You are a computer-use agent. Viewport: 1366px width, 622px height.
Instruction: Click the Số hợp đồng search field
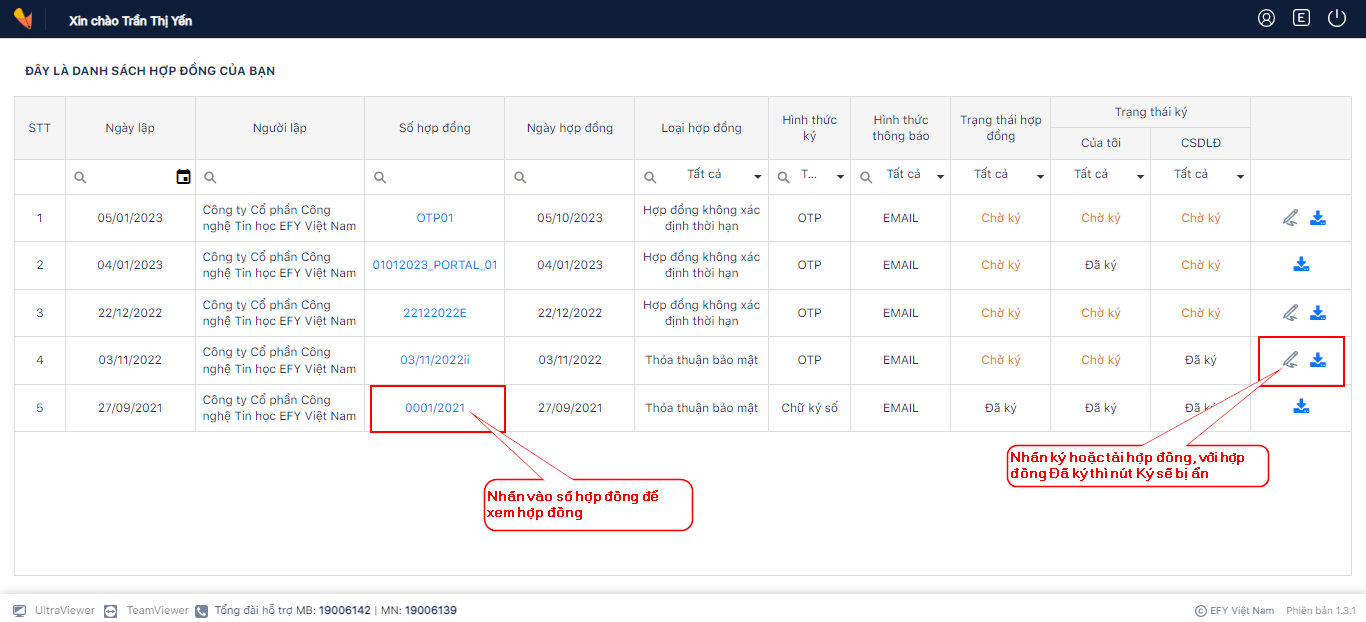click(x=442, y=177)
